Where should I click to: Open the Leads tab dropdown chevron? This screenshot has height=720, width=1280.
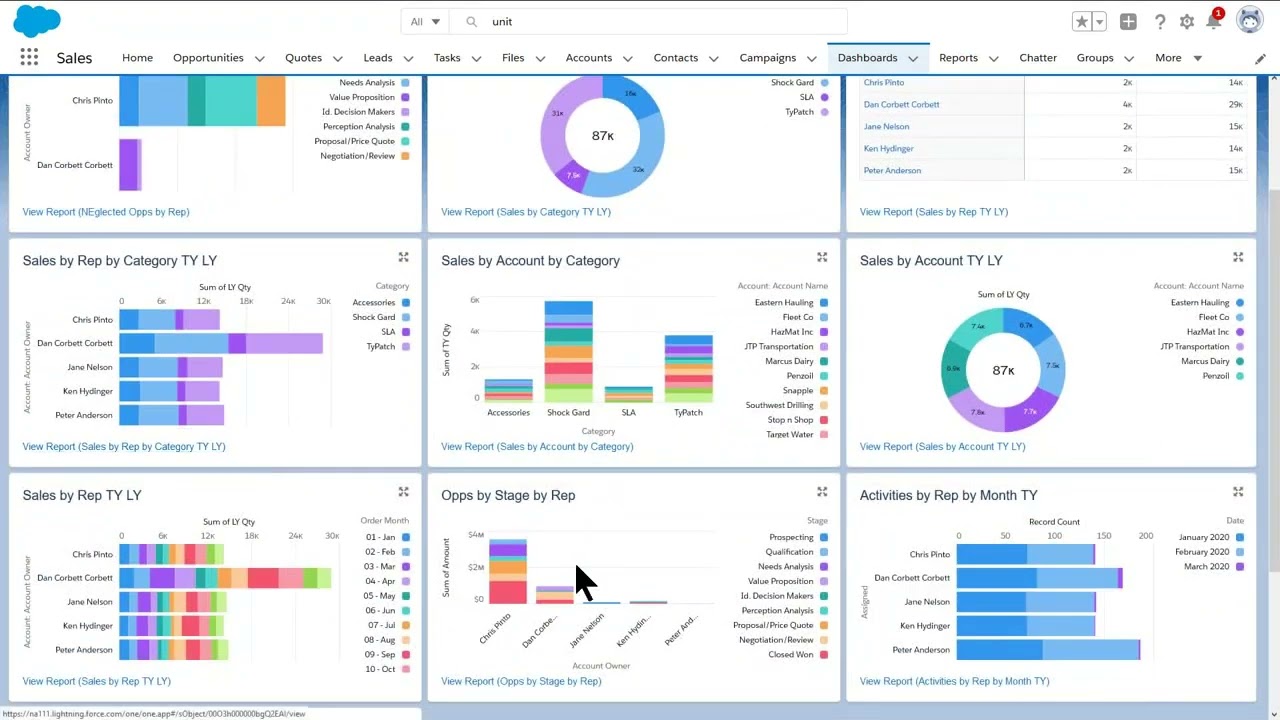[408, 59]
